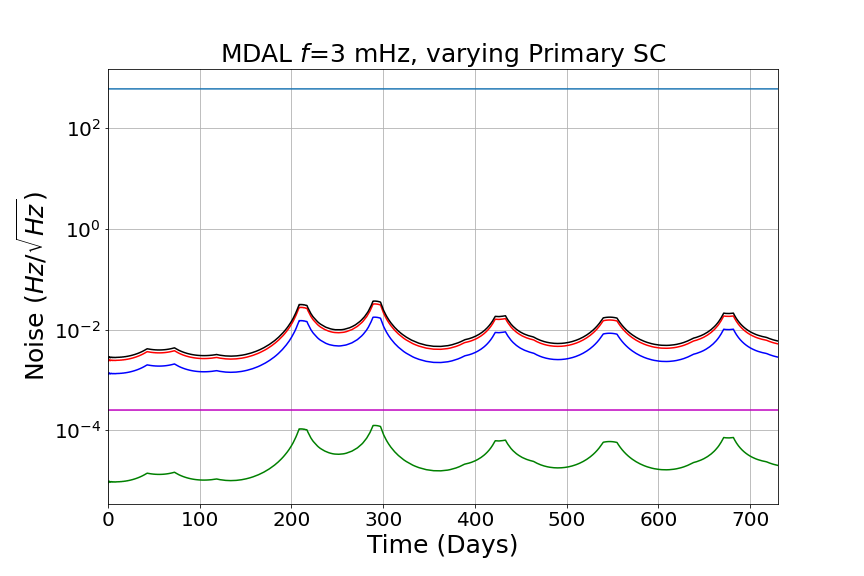Click the x-axis tick label '400'
Image resolution: width=864 pixels, height=576 pixels.
[475, 519]
